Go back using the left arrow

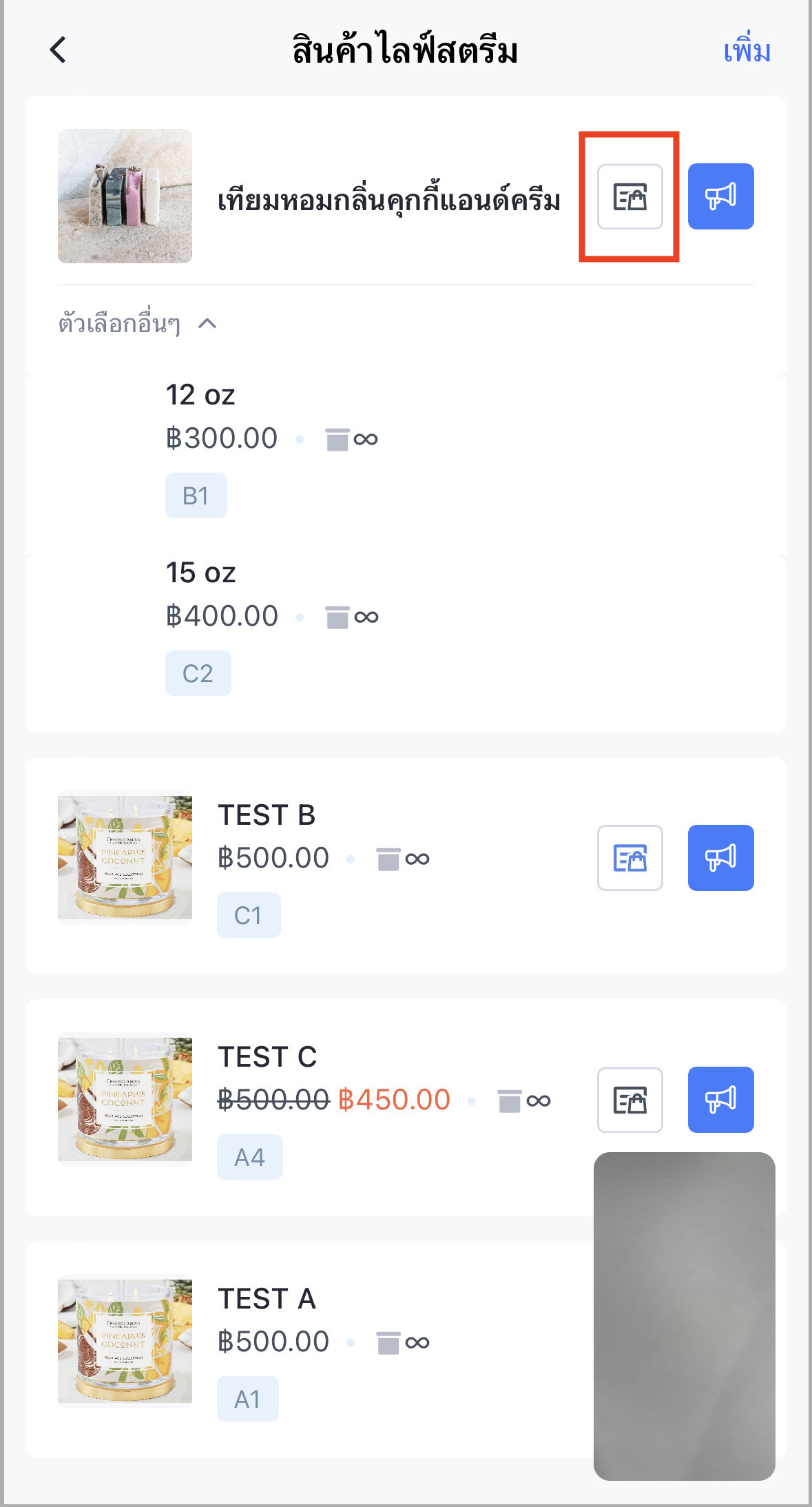pyautogui.click(x=59, y=50)
